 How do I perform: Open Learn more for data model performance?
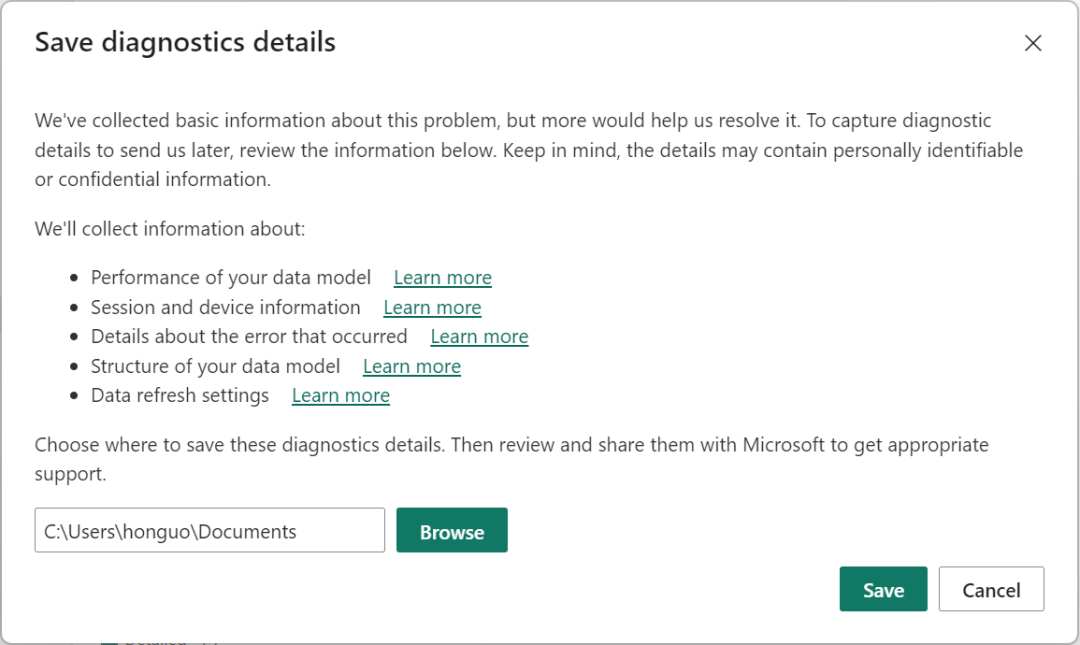pyautogui.click(x=443, y=277)
